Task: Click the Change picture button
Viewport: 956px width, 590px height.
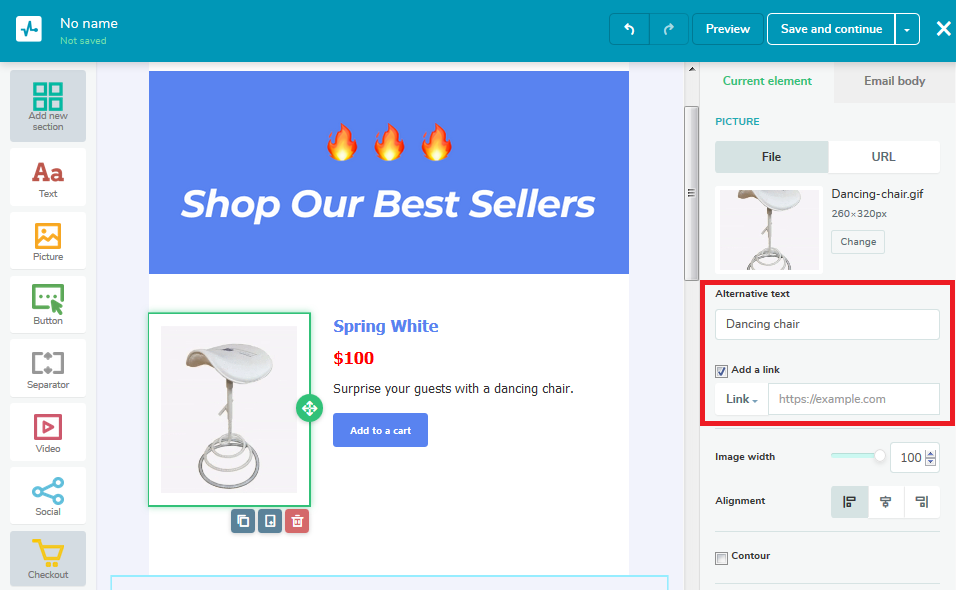Action: [858, 242]
